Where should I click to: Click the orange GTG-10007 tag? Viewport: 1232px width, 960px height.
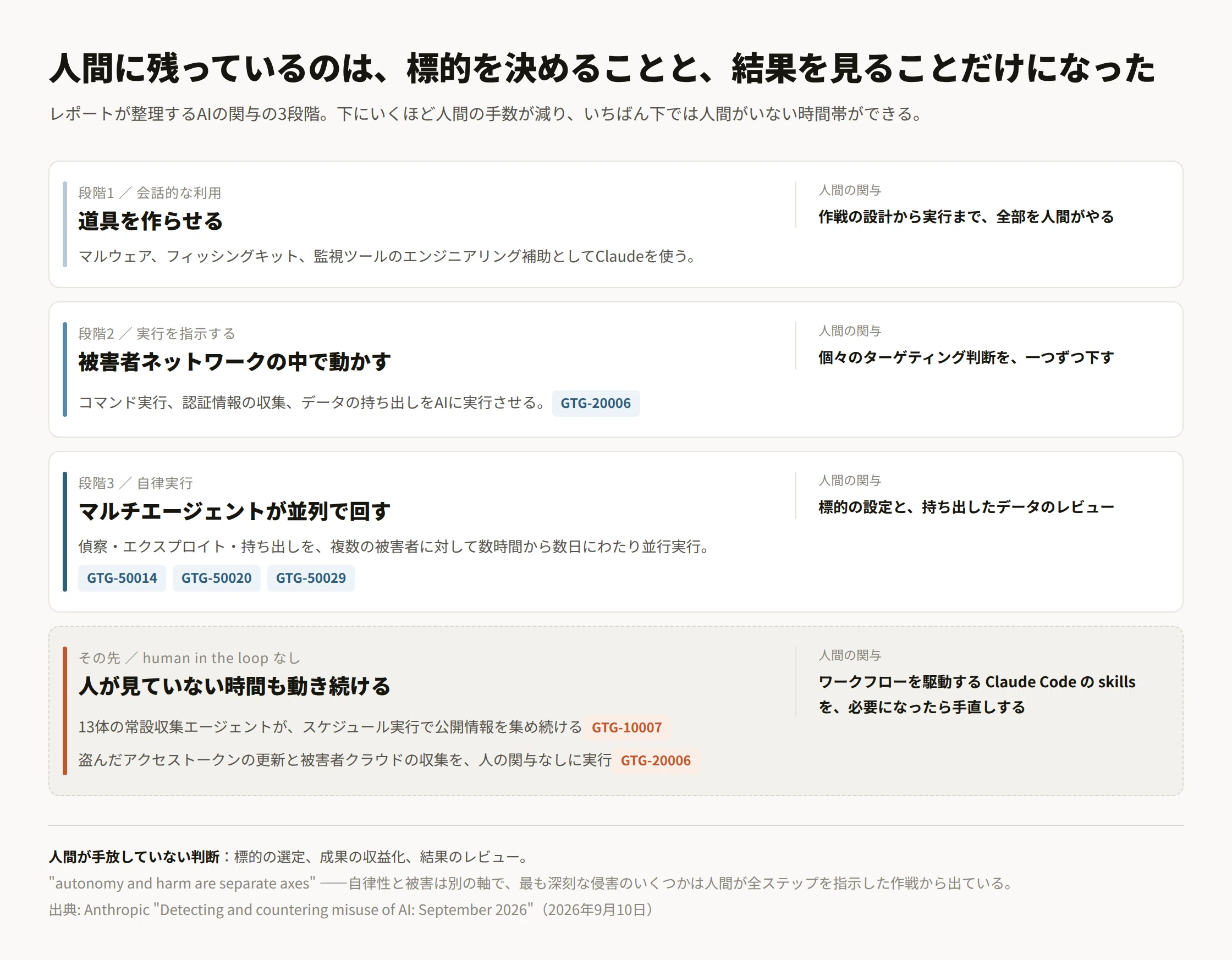click(626, 727)
